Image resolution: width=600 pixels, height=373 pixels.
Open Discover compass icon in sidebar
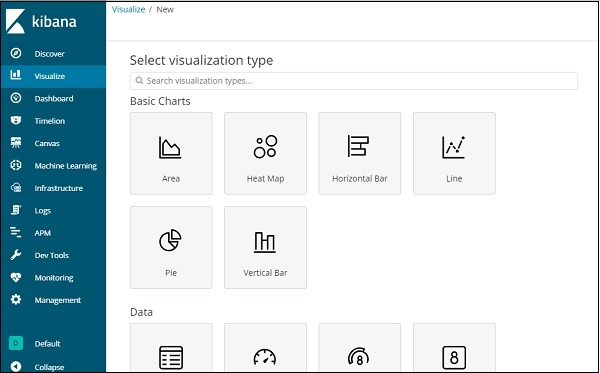point(16,53)
